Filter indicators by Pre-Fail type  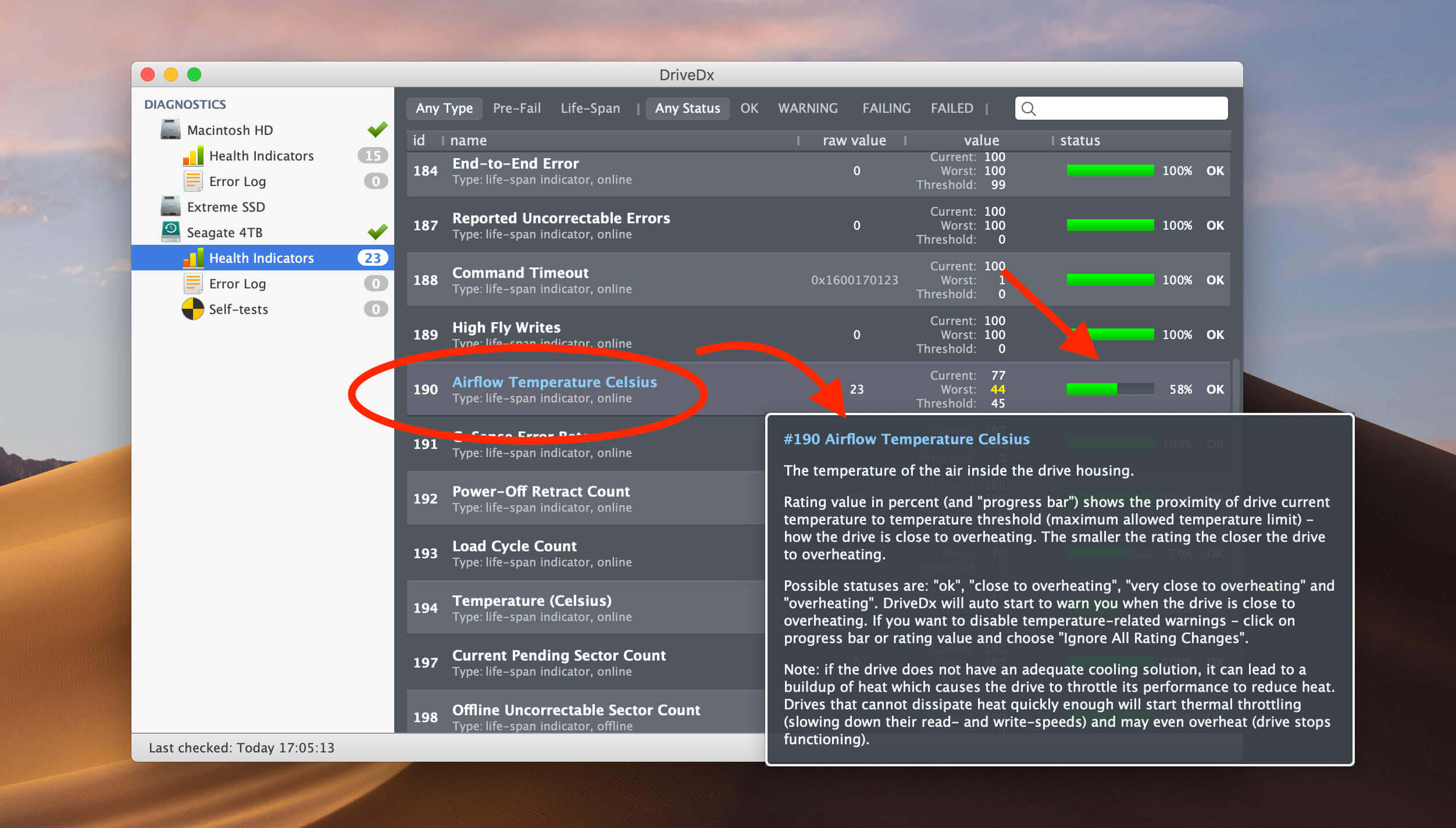click(517, 108)
